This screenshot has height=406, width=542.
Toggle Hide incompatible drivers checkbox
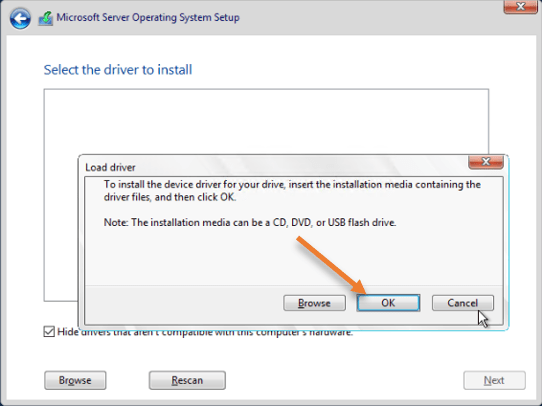(49, 332)
